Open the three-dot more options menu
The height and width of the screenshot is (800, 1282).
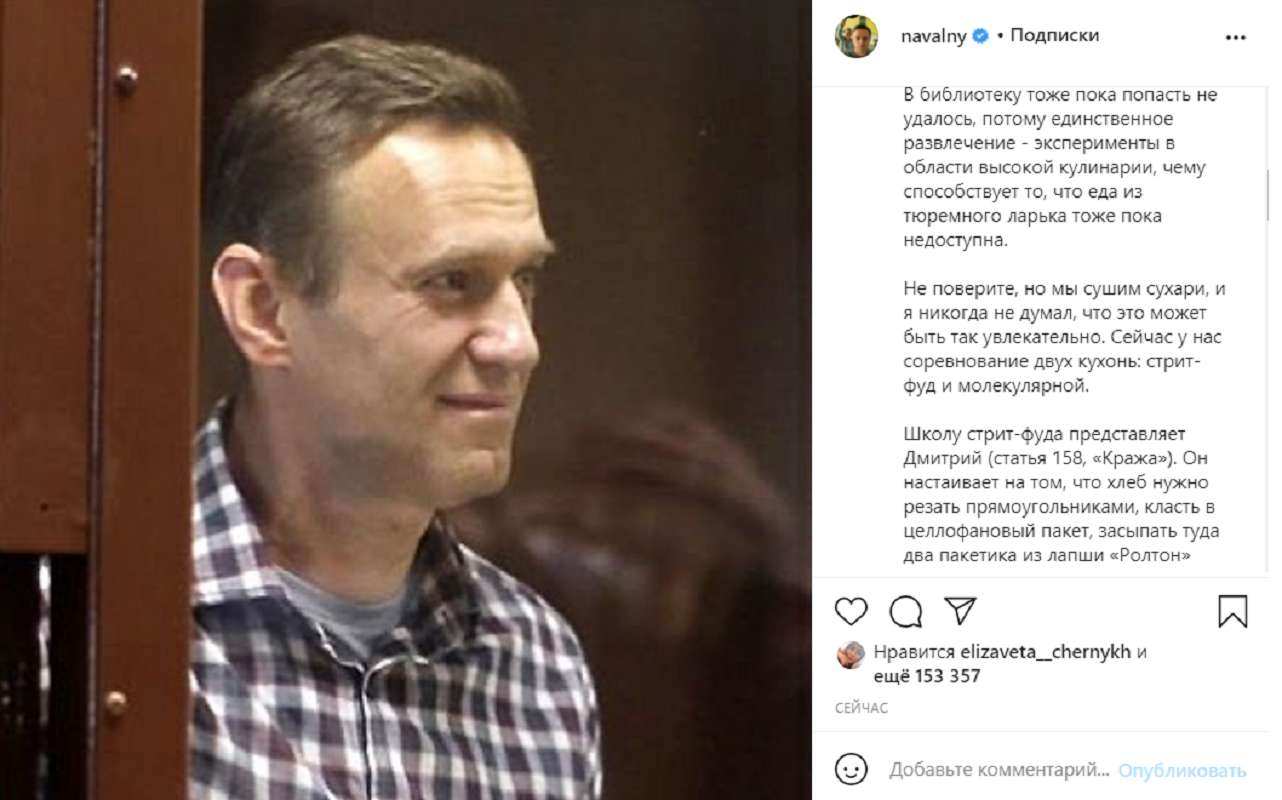click(x=1236, y=36)
